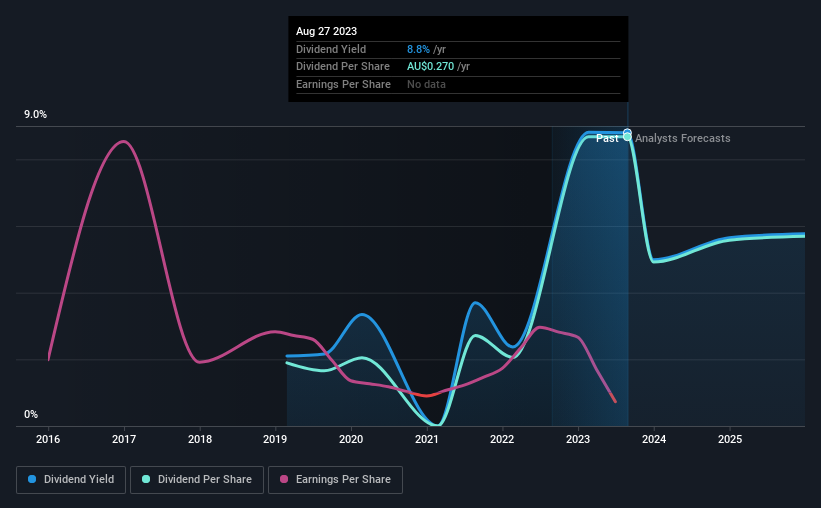
Task: Click the 8.8% dividend yield value
Action: pos(418,49)
